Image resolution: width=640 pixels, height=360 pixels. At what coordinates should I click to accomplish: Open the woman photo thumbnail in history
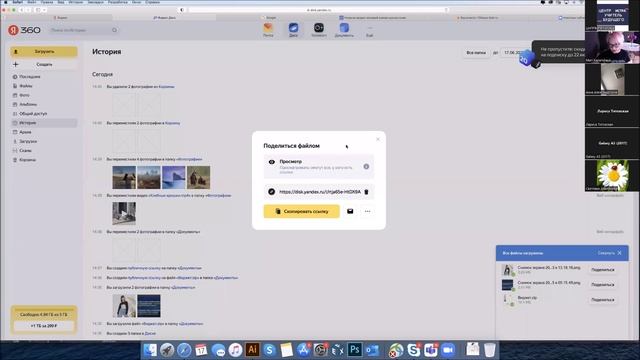[124, 306]
